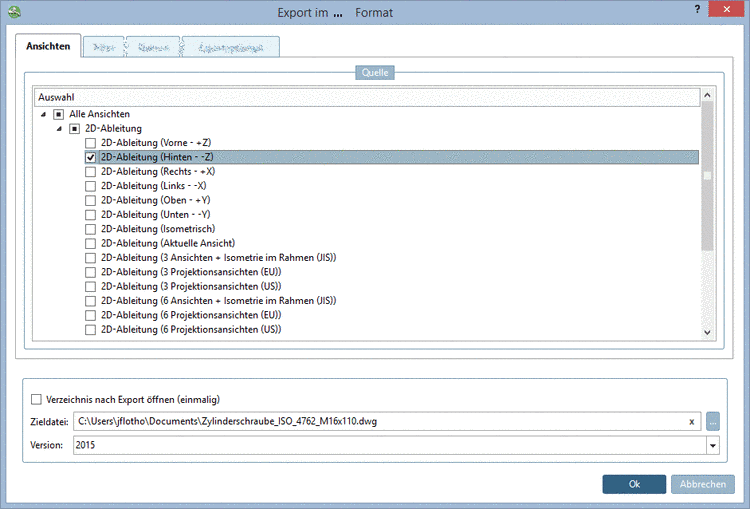Collapse the 2D-Ableitung tree node
The width and height of the screenshot is (750, 509).
click(59, 129)
